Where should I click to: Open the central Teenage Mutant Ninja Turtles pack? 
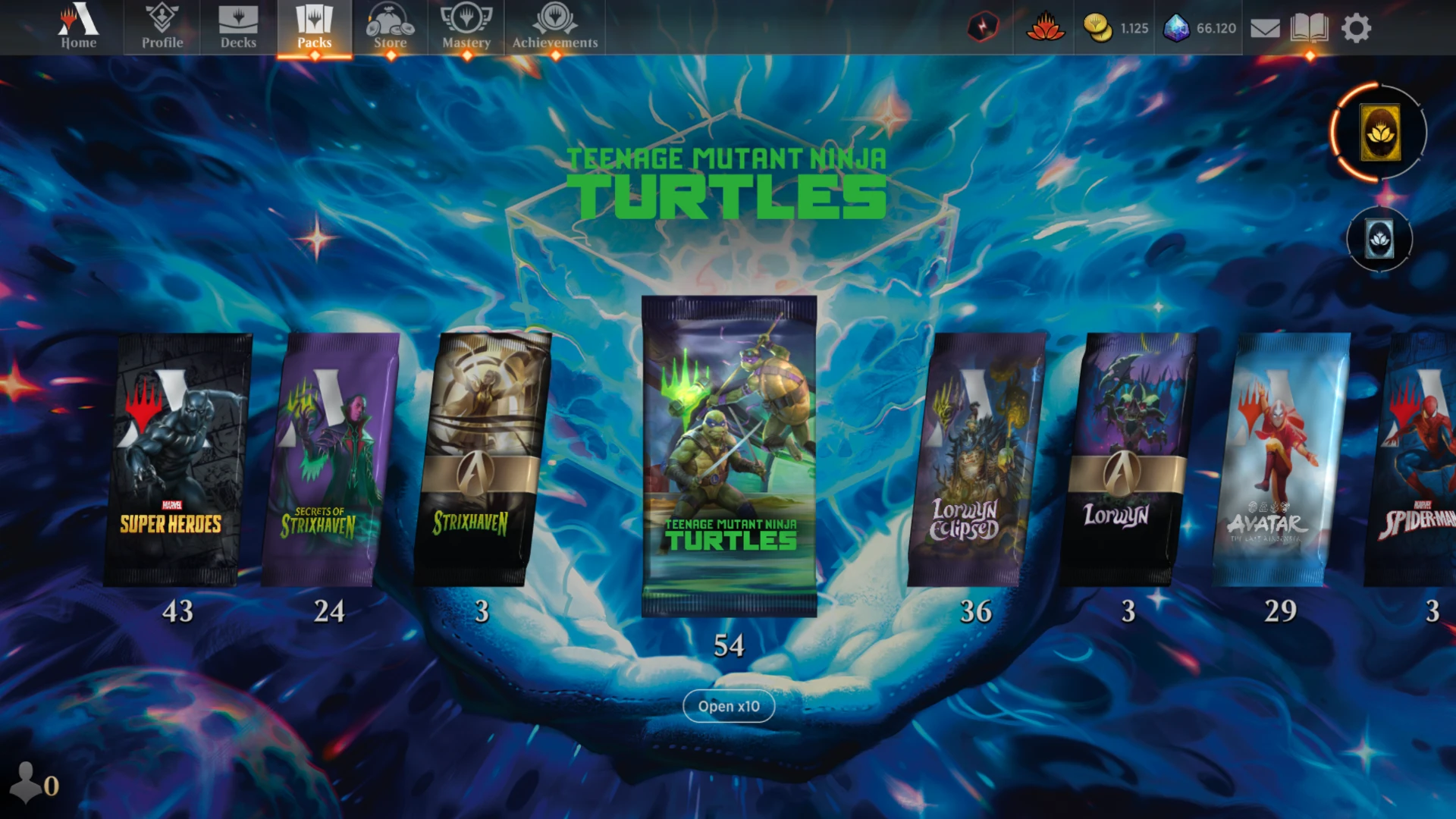[x=729, y=456]
